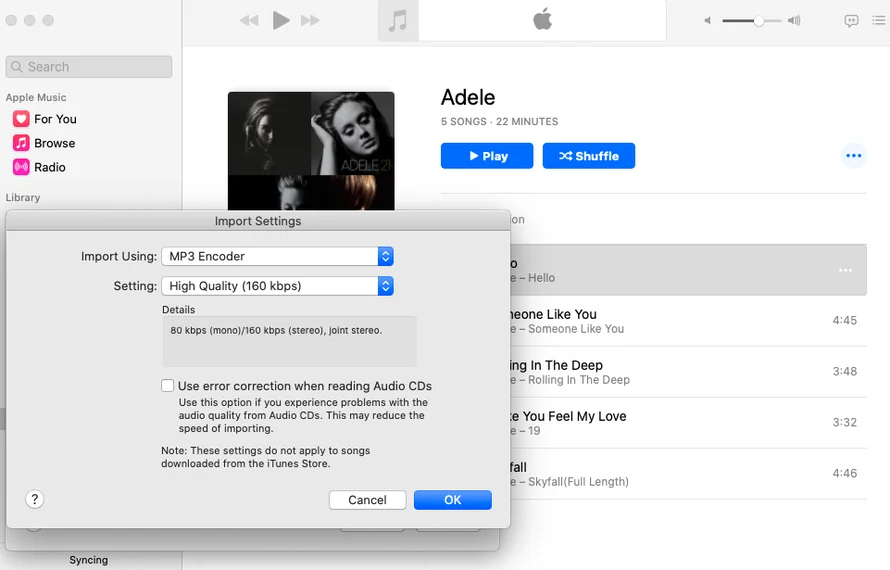
Task: Click the Play transport button in toolbar
Action: coord(281,20)
